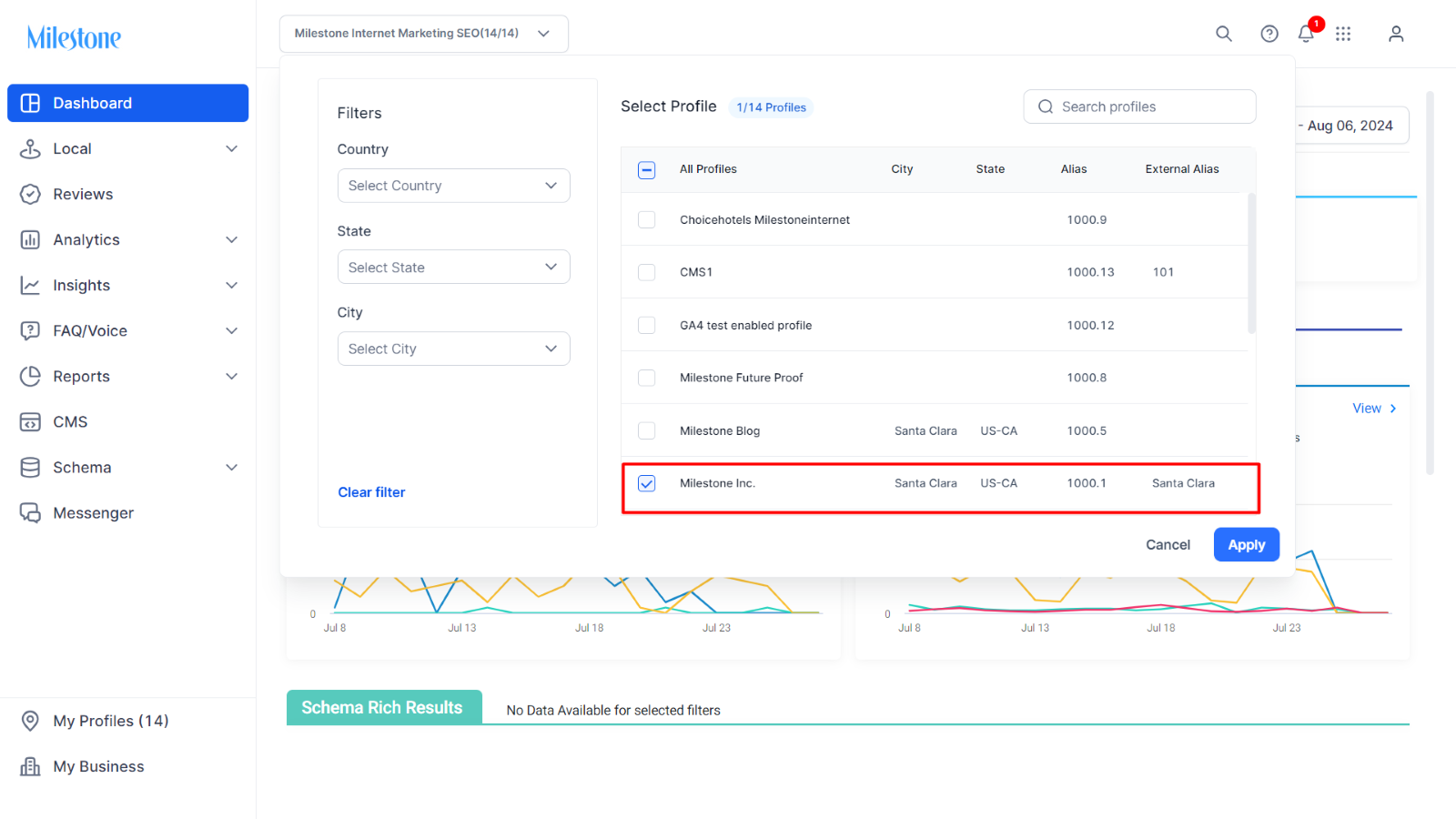
Task: Click the Local map pin icon
Action: pyautogui.click(x=30, y=148)
